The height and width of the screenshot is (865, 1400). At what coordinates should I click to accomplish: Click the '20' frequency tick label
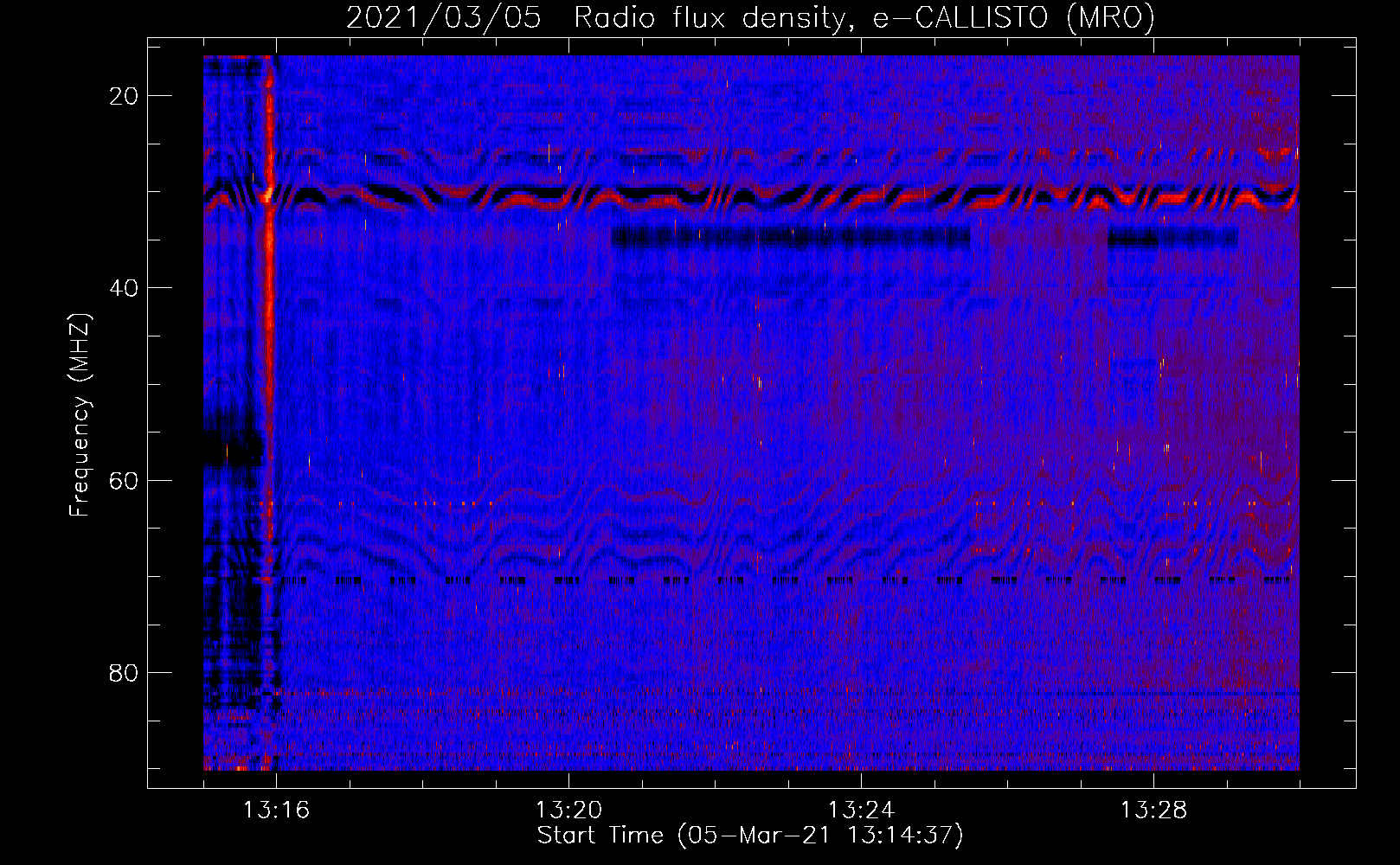124,96
